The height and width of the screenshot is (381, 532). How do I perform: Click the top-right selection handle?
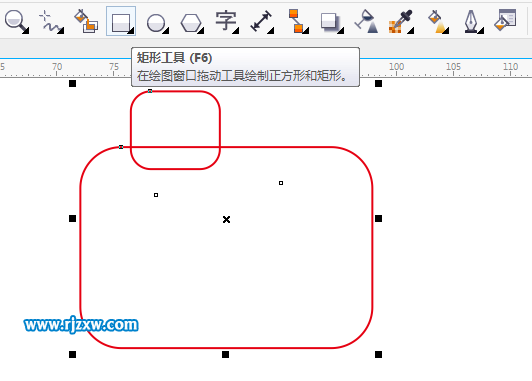click(379, 83)
